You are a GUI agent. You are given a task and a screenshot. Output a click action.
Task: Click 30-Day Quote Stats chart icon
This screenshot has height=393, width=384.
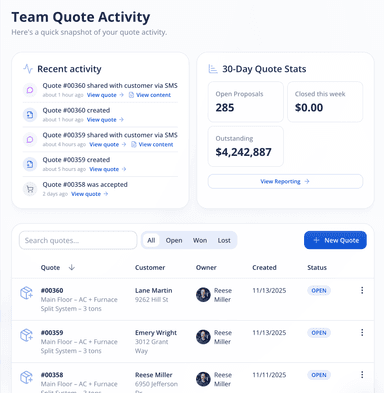[x=213, y=69]
